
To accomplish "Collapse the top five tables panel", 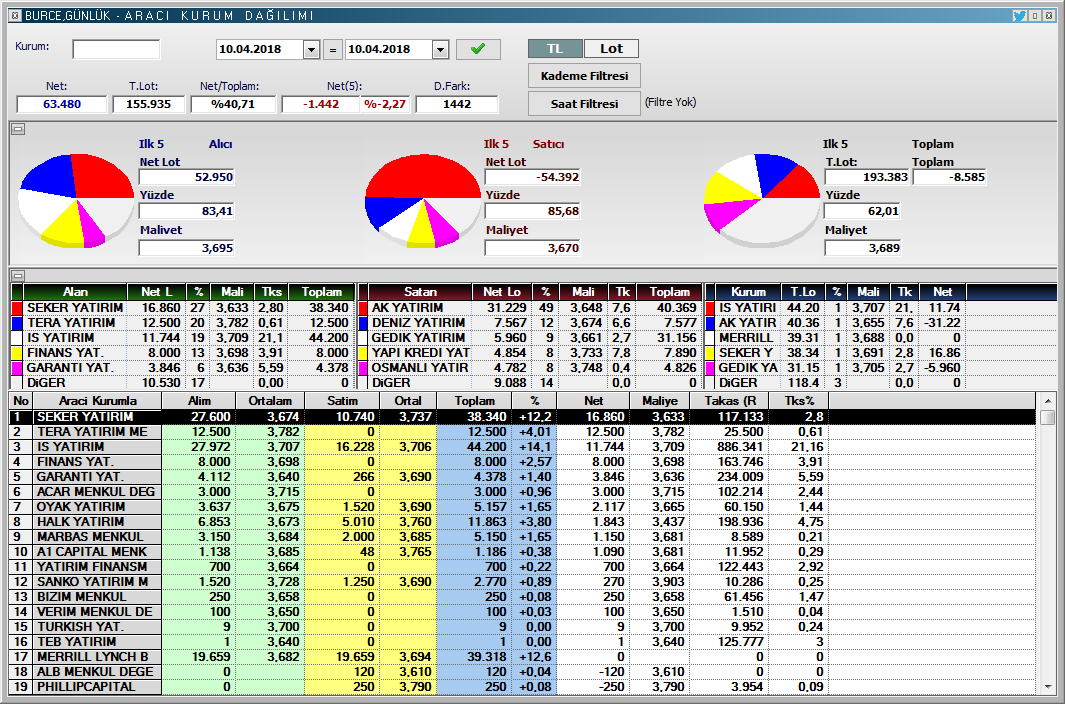I will [x=18, y=275].
